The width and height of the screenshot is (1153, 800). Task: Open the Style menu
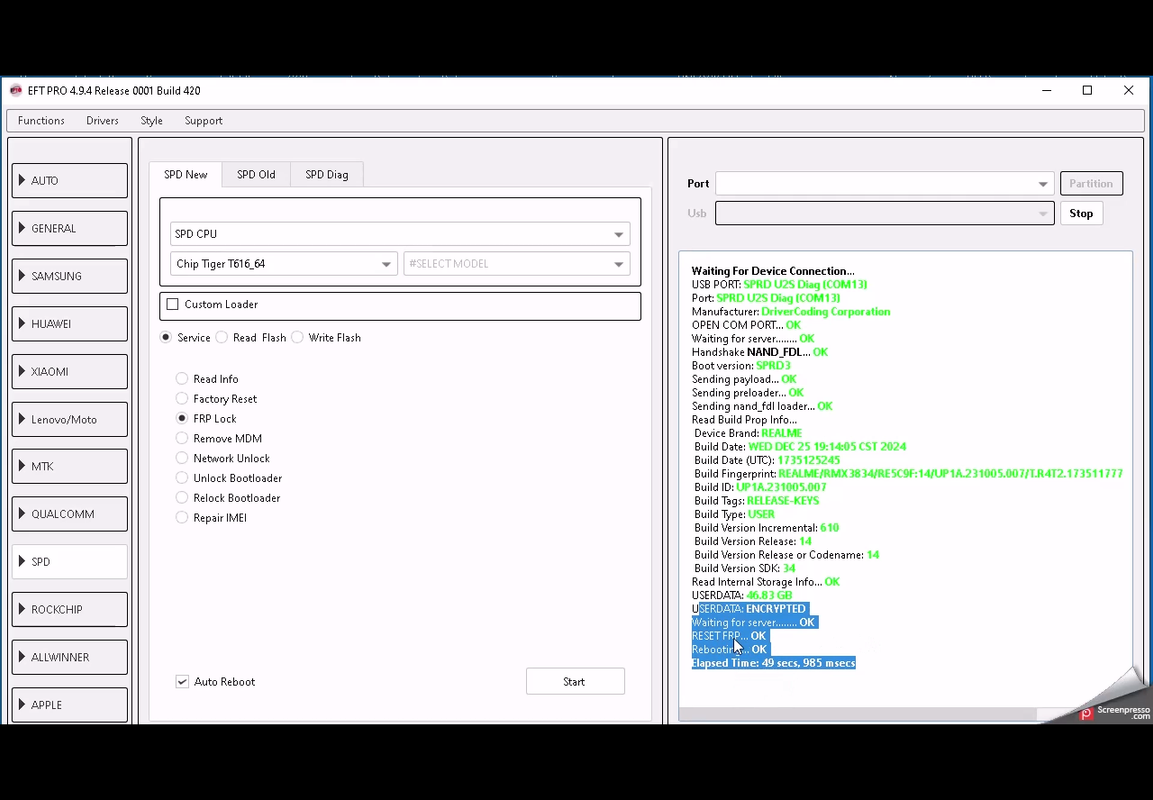coord(151,121)
